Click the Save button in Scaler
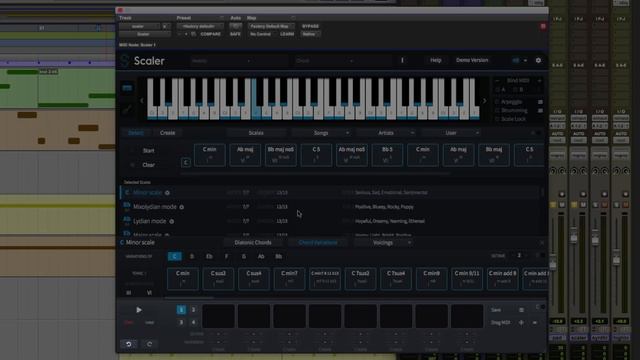This screenshot has width=640, height=360. (x=496, y=310)
